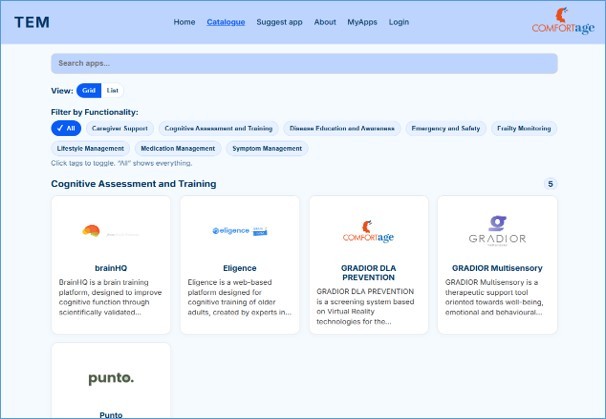The height and width of the screenshot is (419, 606).
Task: Open the brainHQ app logo
Action: tap(111, 231)
